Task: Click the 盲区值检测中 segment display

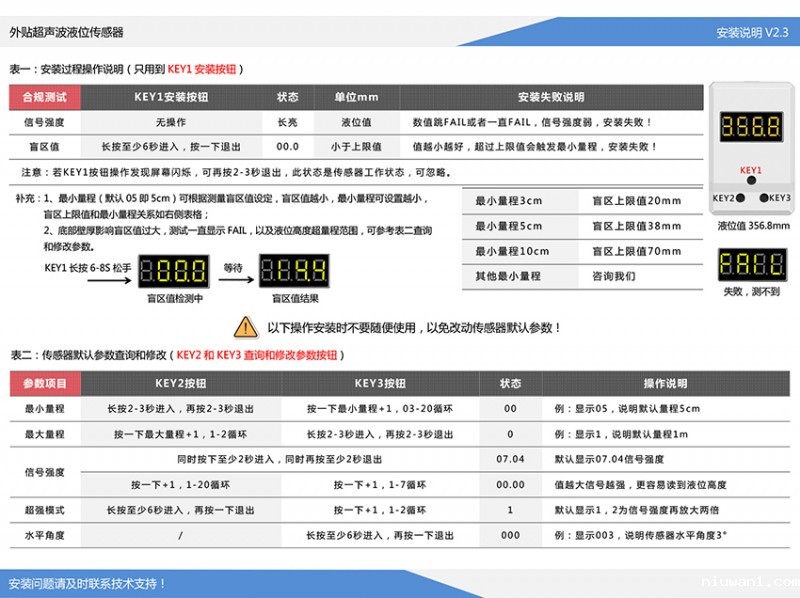Action: pos(175,271)
